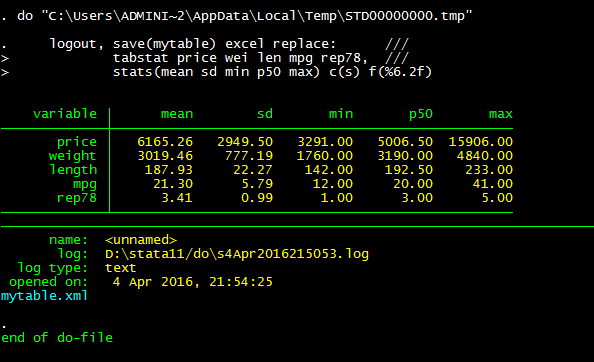Select weight median value 3190.00
The width and height of the screenshot is (594, 362).
click(x=405, y=156)
